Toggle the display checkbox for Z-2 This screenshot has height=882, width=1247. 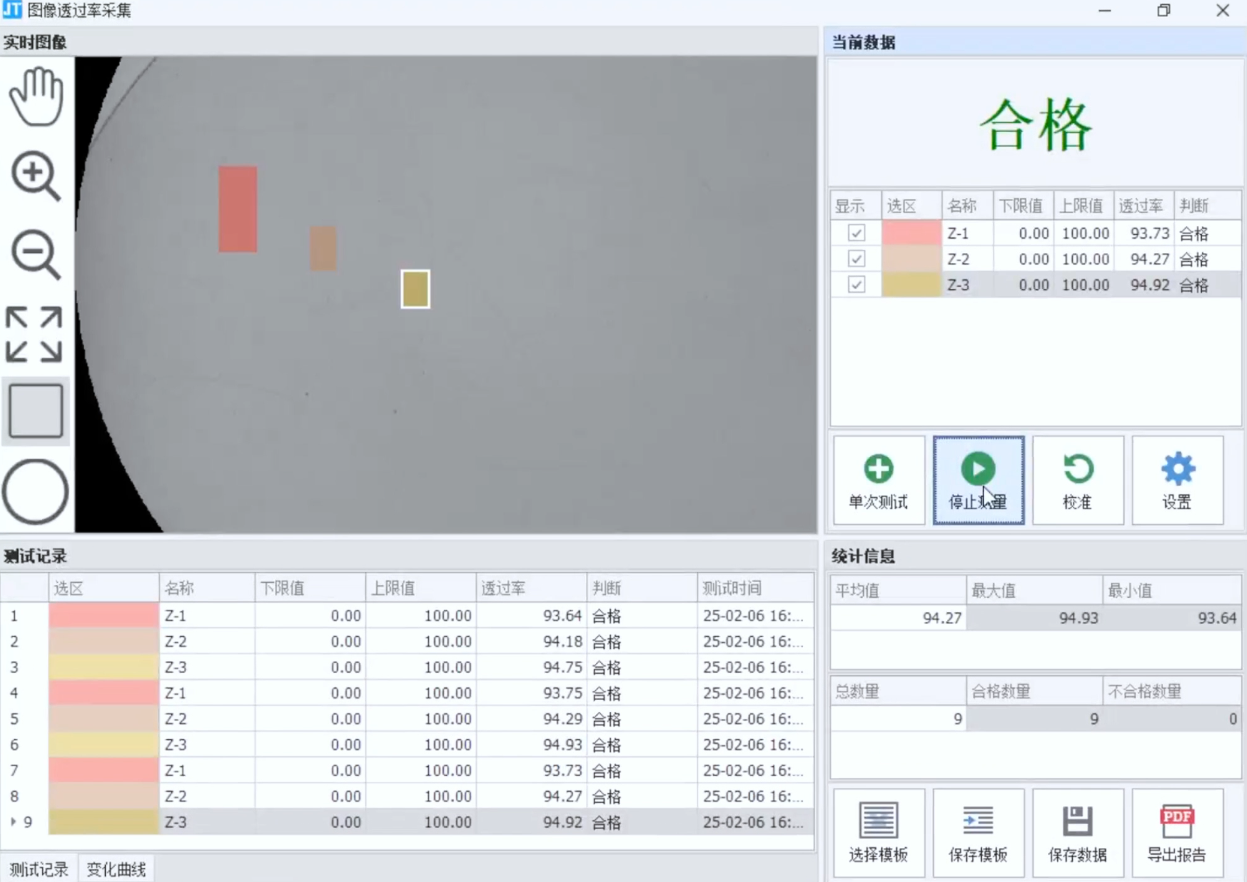click(x=856, y=259)
